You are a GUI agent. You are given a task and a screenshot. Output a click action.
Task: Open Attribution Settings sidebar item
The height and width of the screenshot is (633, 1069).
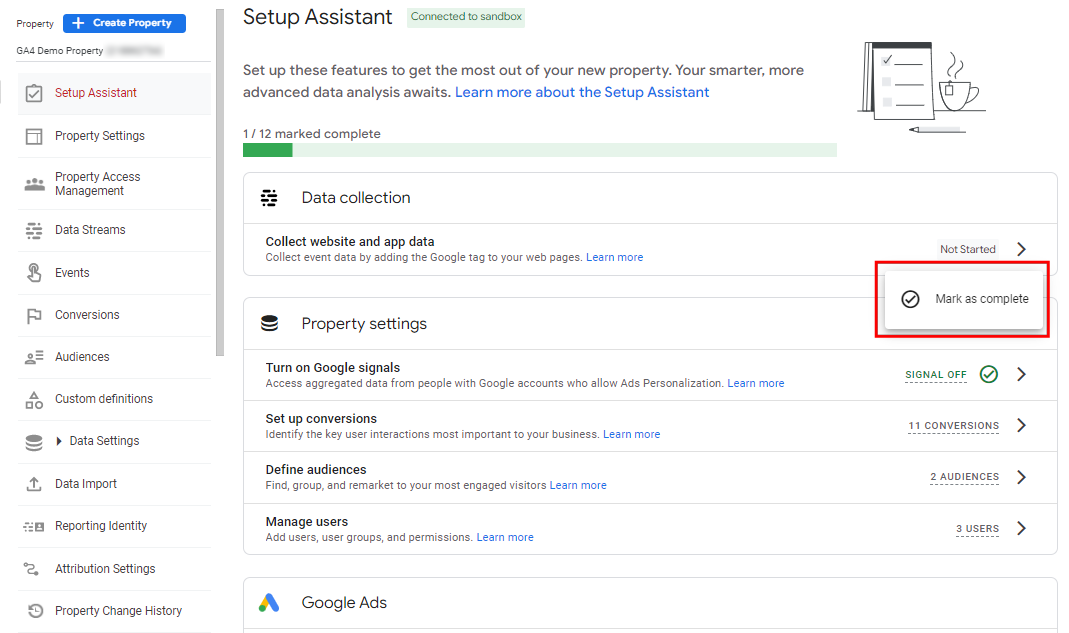click(x=115, y=569)
